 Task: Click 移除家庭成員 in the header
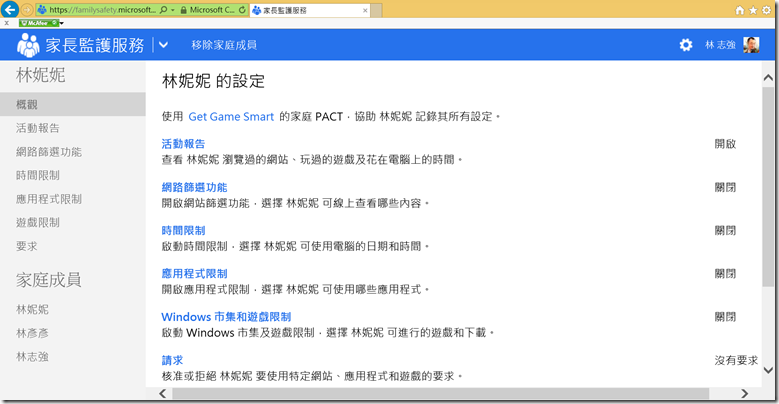coord(224,45)
